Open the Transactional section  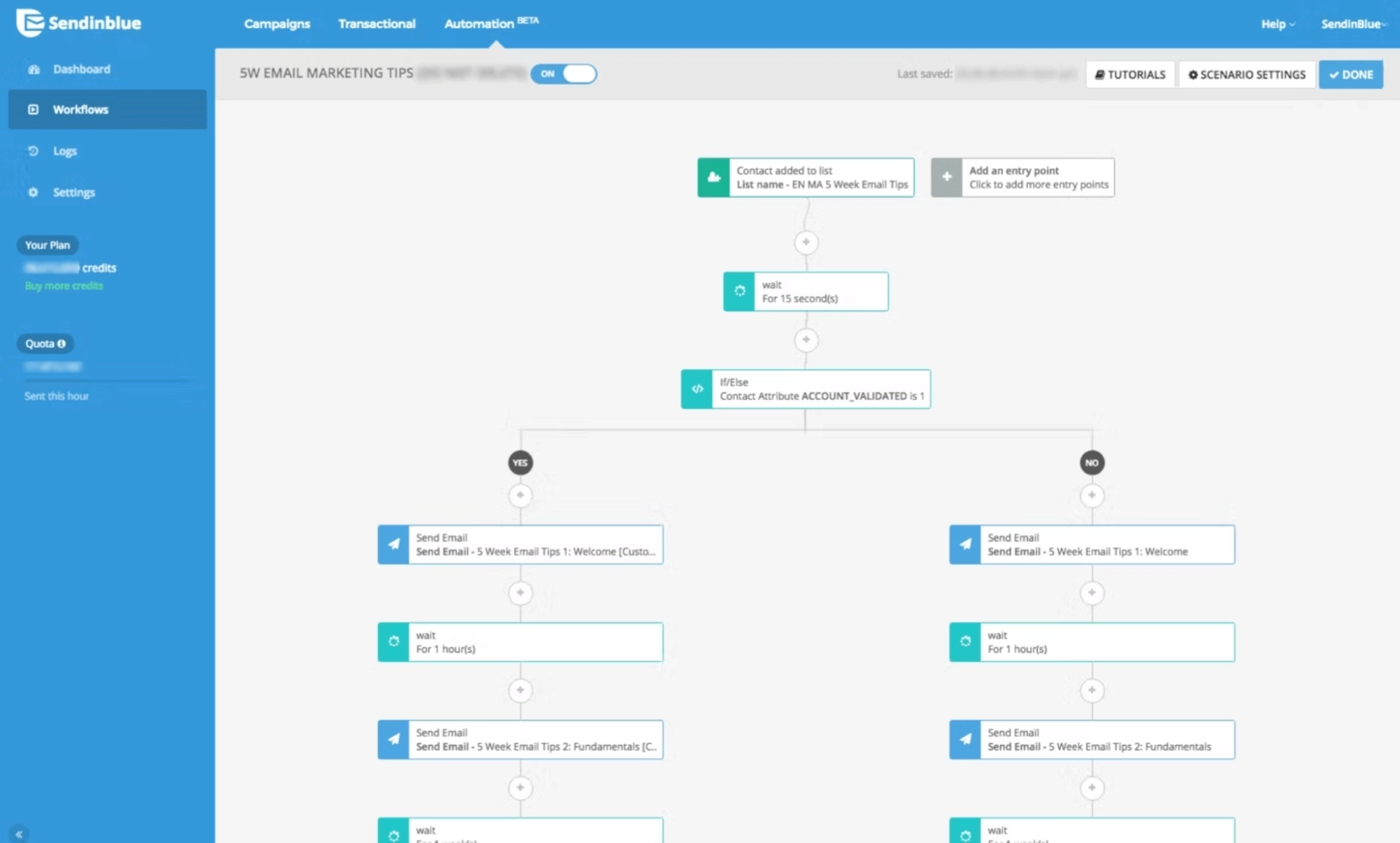[376, 24]
